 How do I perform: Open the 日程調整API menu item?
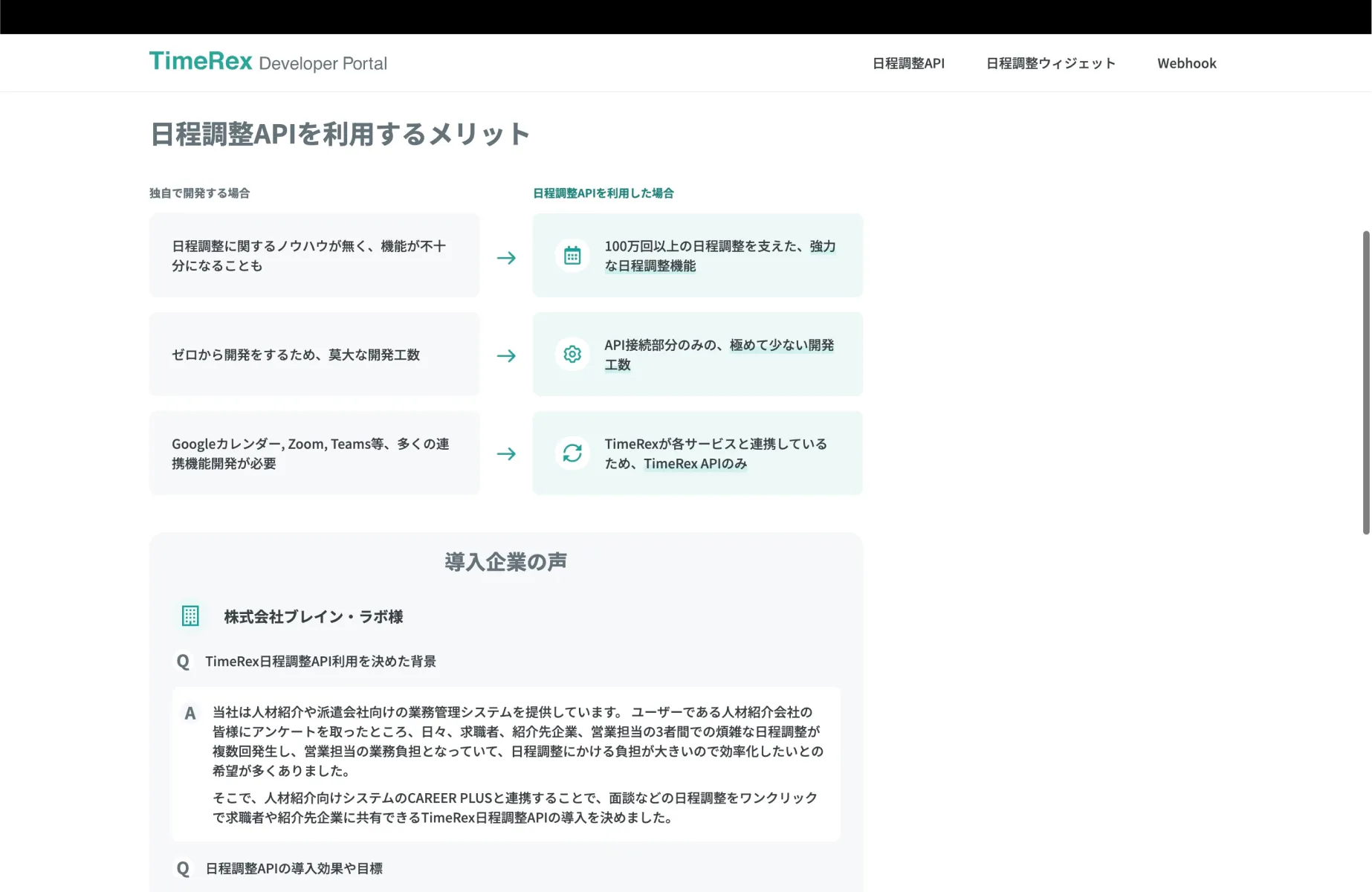point(908,63)
